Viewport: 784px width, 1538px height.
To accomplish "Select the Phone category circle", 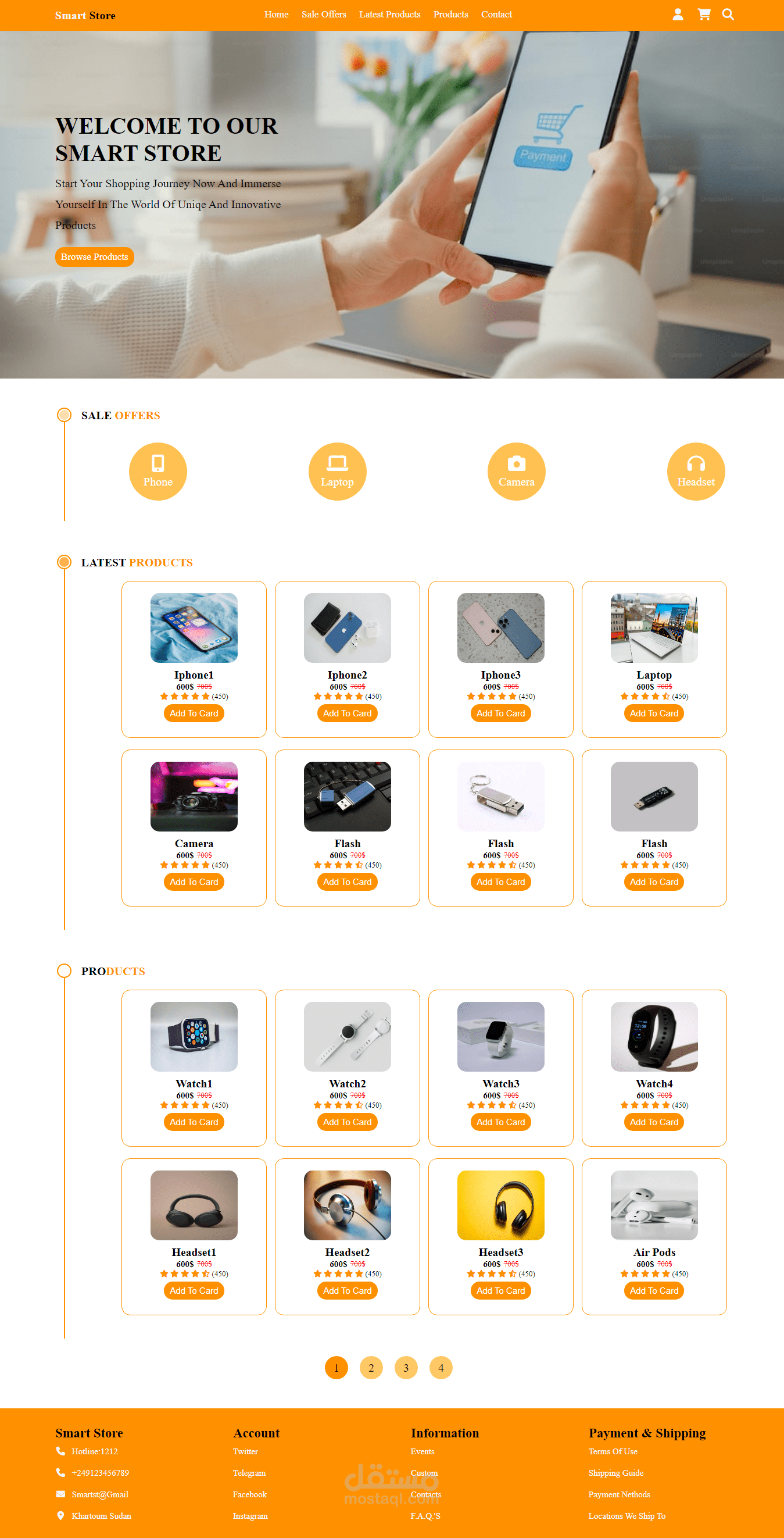I will [158, 472].
